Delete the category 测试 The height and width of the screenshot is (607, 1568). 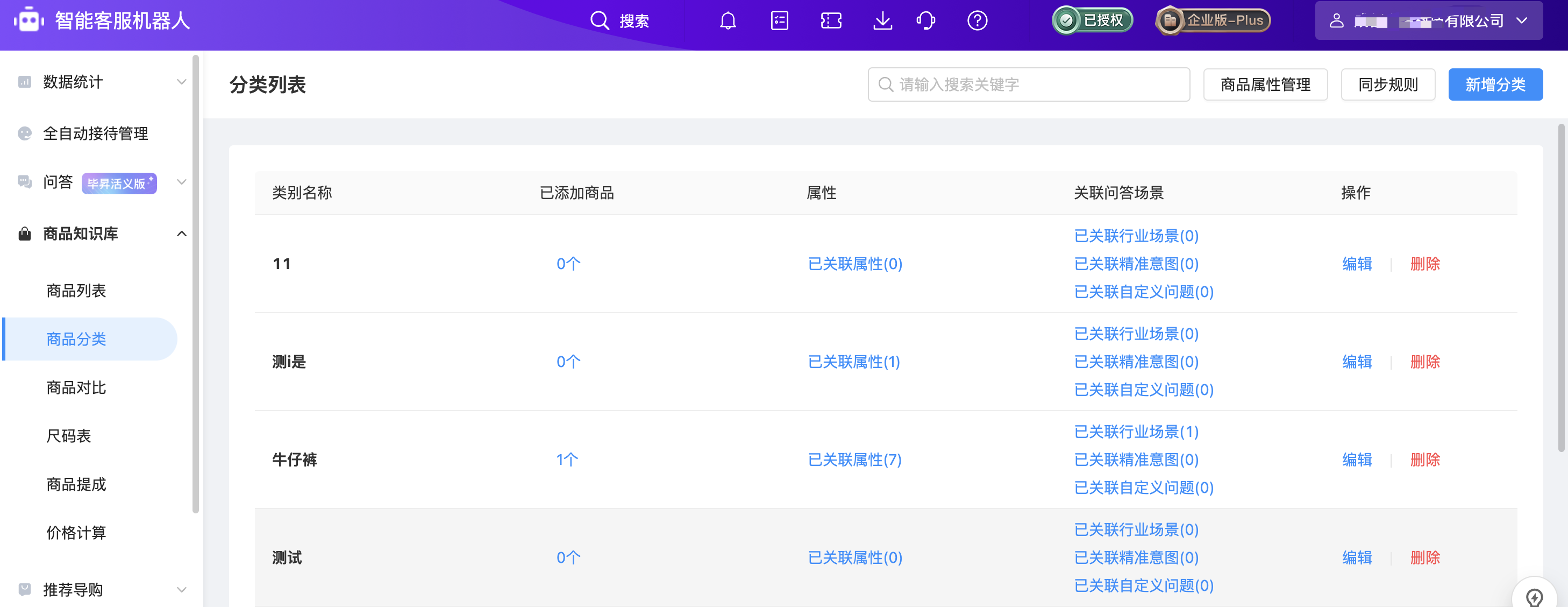[x=1425, y=557]
